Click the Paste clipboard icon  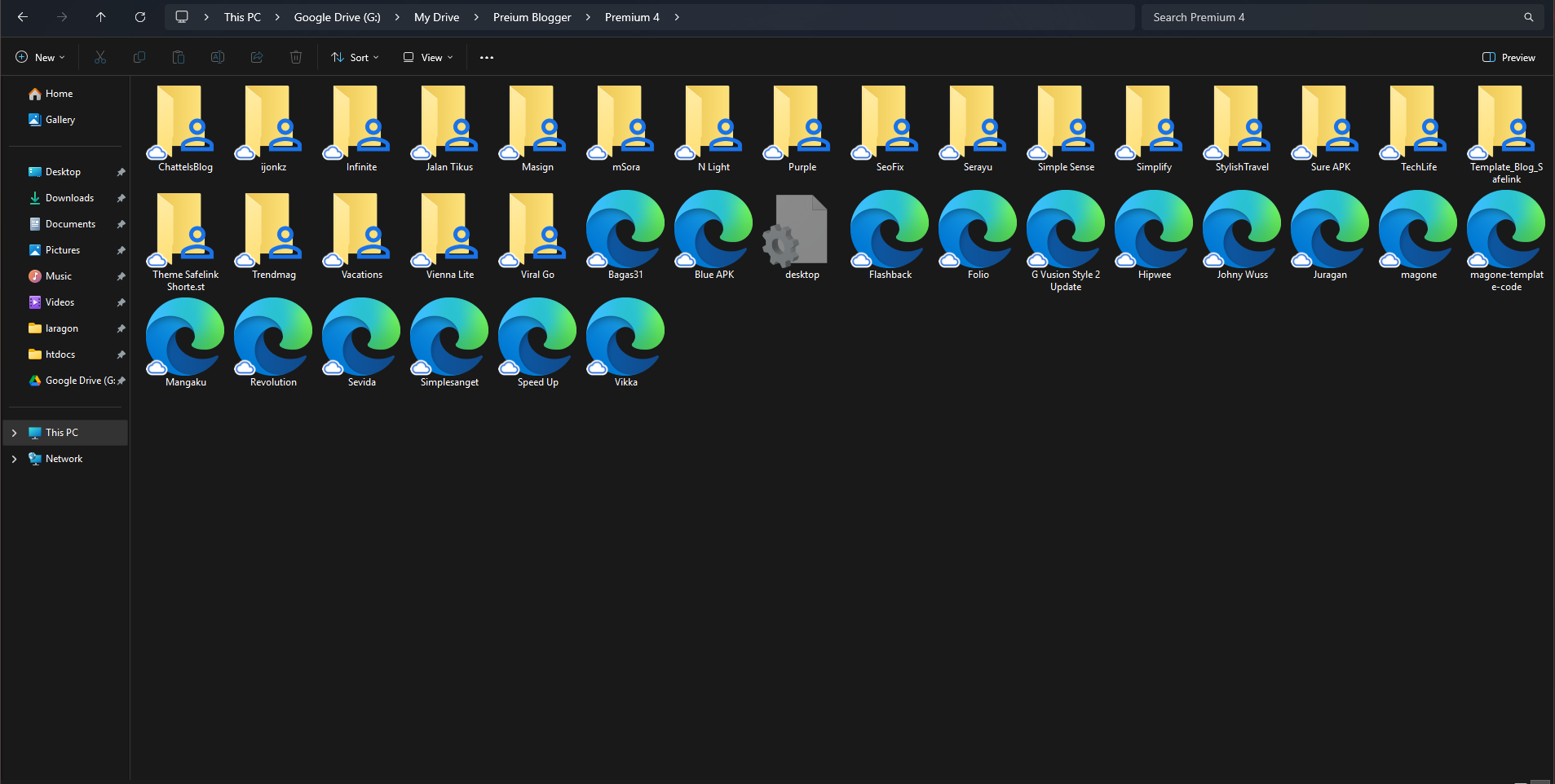(x=179, y=57)
